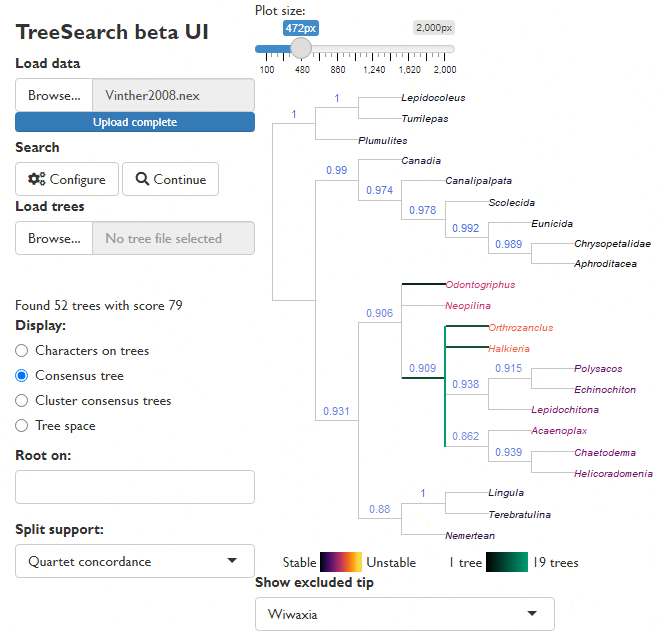Click the tree count green gradient legend

[507, 562]
